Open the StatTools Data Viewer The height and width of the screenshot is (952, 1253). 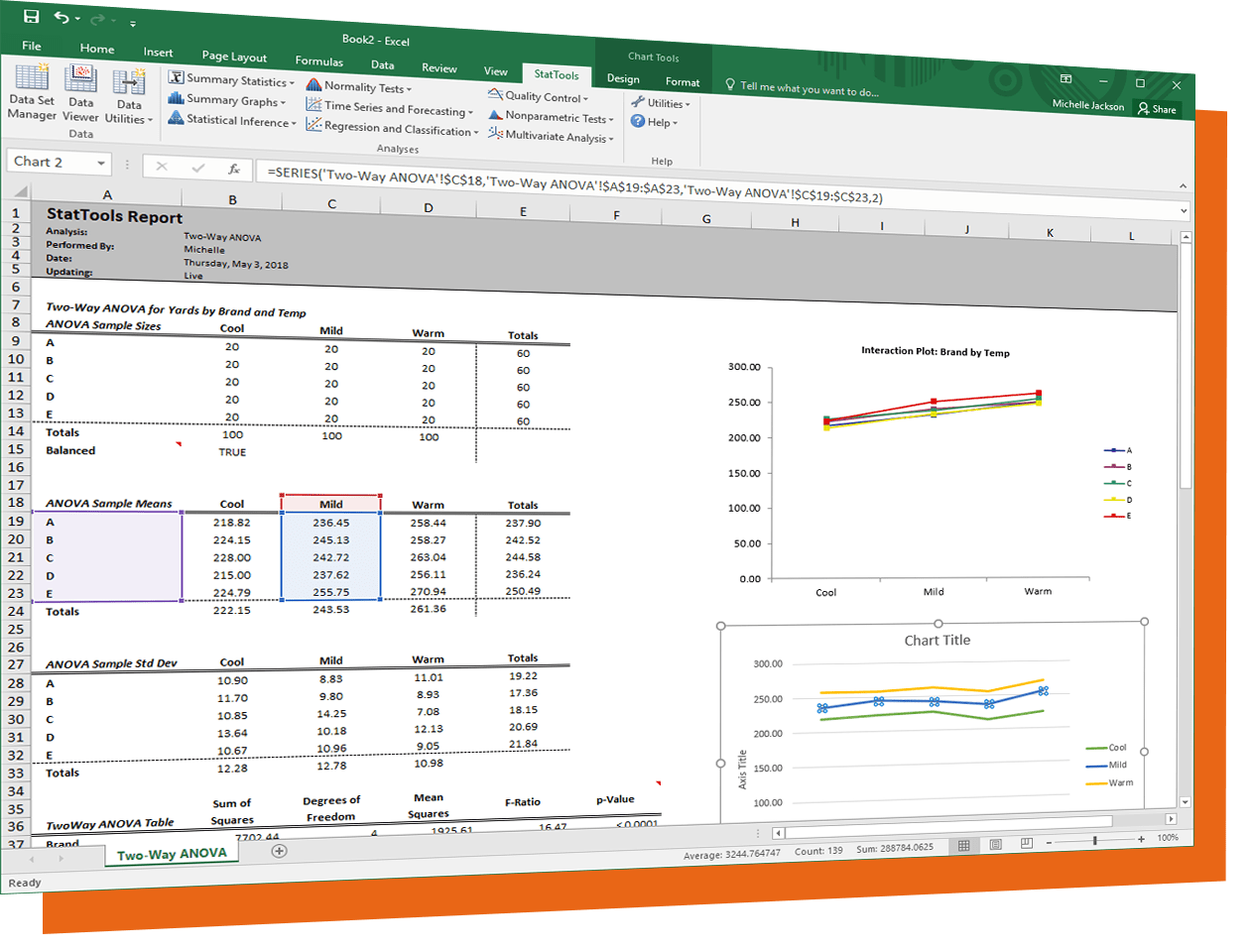[80, 94]
